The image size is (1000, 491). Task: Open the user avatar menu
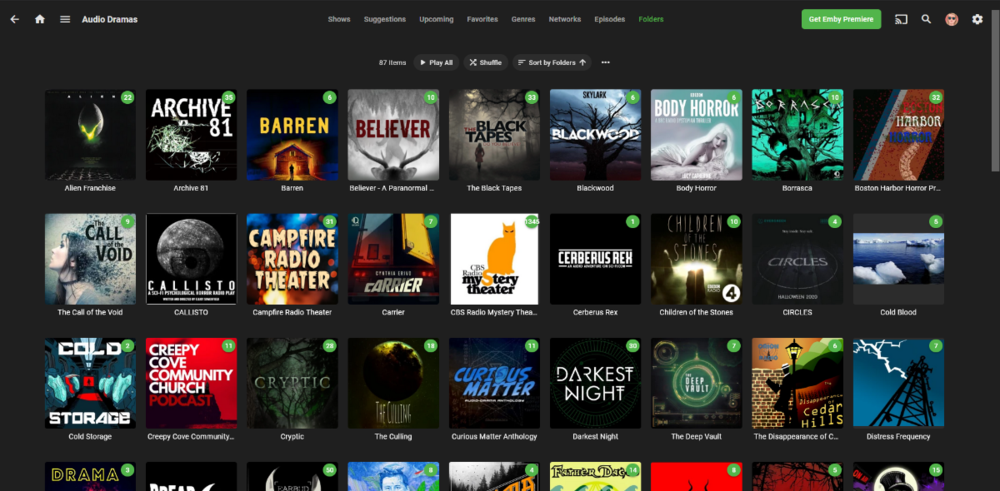pyautogui.click(x=952, y=19)
